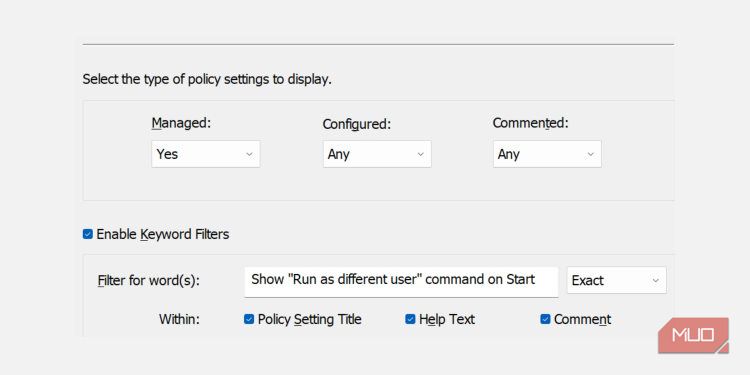
Task: Click empty space below the Configured dropdown
Action: [377, 184]
